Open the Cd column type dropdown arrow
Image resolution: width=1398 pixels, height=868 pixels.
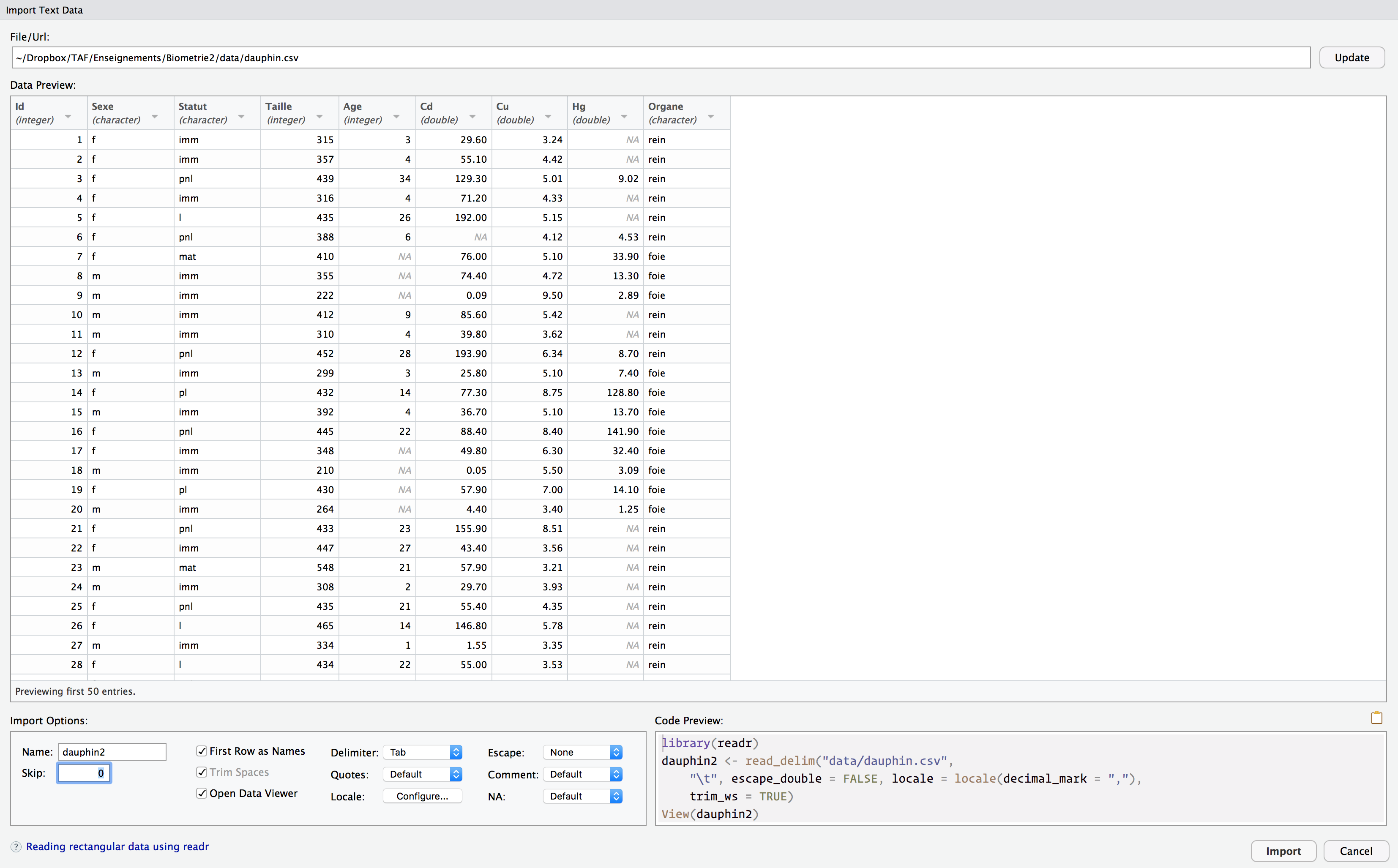[x=472, y=117]
